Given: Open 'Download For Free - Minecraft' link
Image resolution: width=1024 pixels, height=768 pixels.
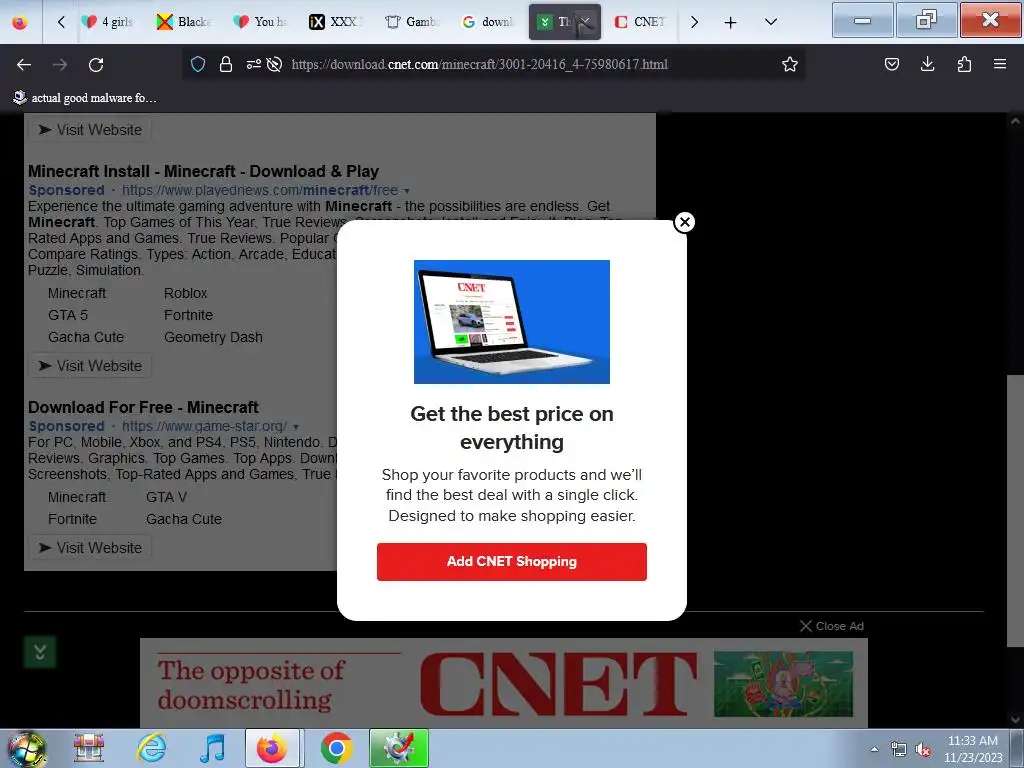Looking at the screenshot, I should pos(143,408).
